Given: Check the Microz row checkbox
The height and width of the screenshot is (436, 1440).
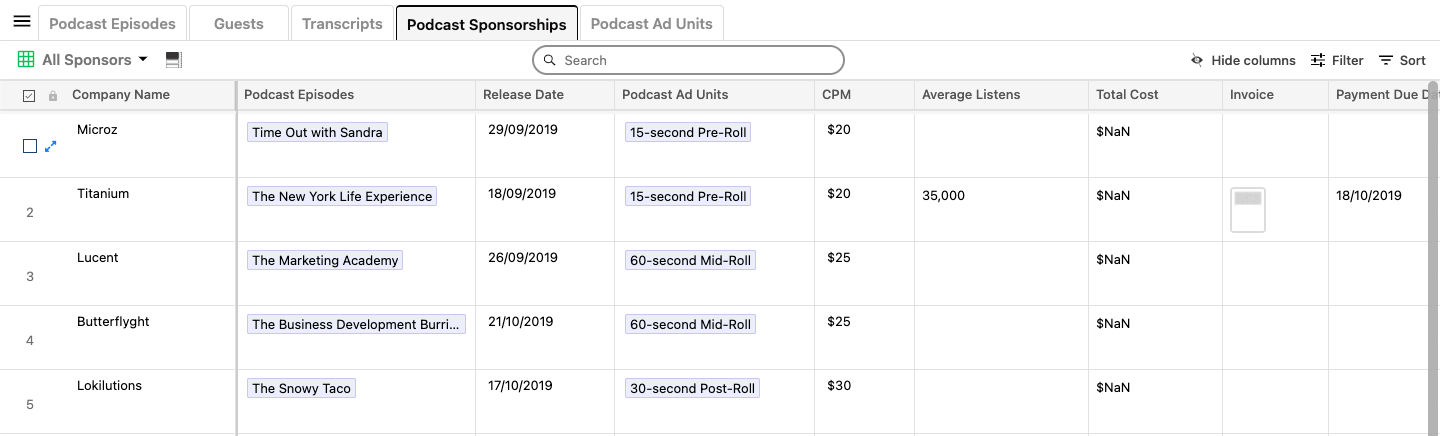Looking at the screenshot, I should [29, 146].
